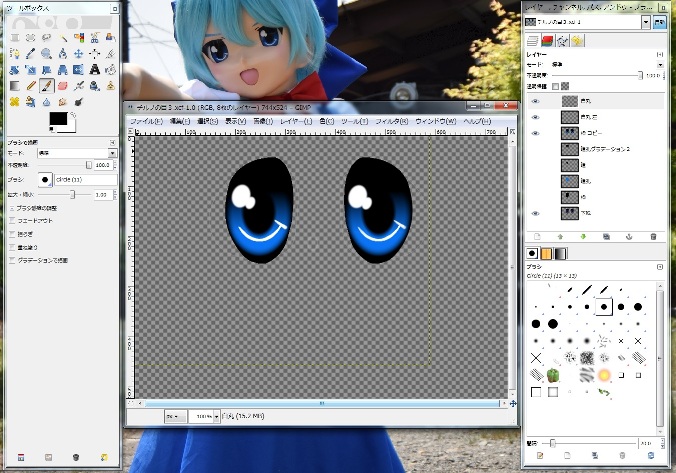Create a new layer icon
Screen dimensions: 676x473
click(x=537, y=237)
